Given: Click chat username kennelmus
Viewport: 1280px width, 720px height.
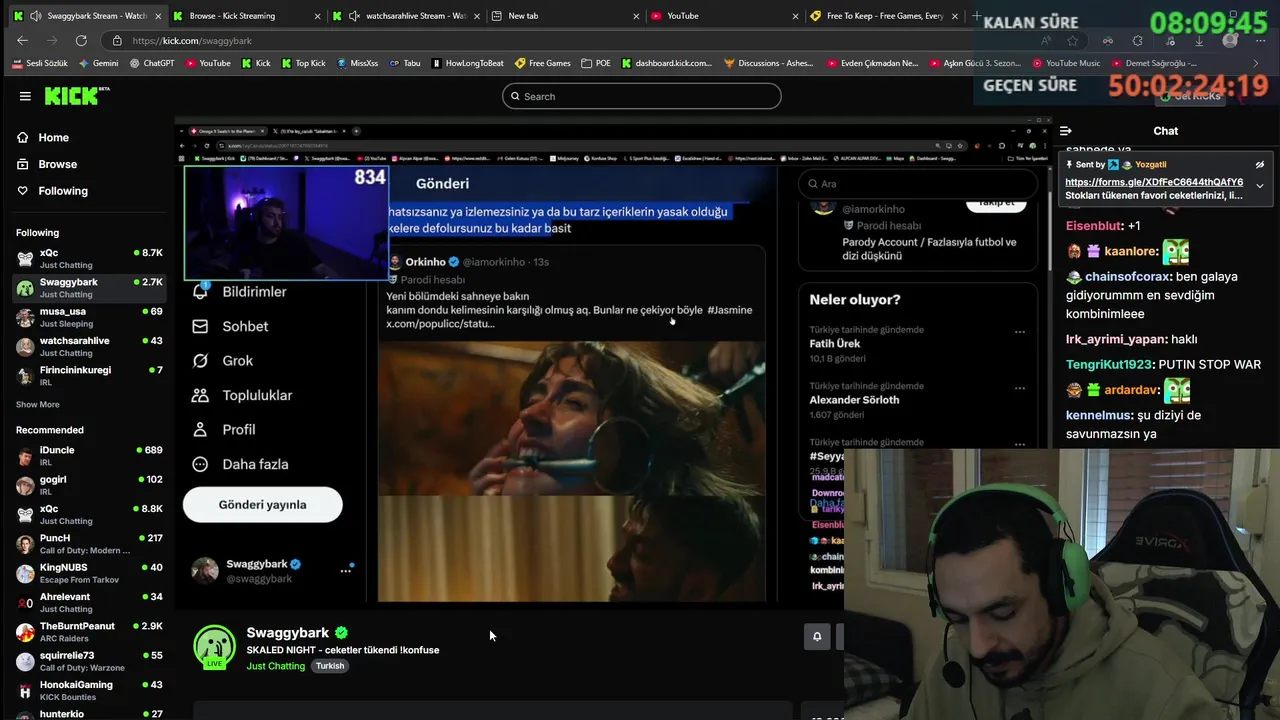Looking at the screenshot, I should coord(1099,415).
